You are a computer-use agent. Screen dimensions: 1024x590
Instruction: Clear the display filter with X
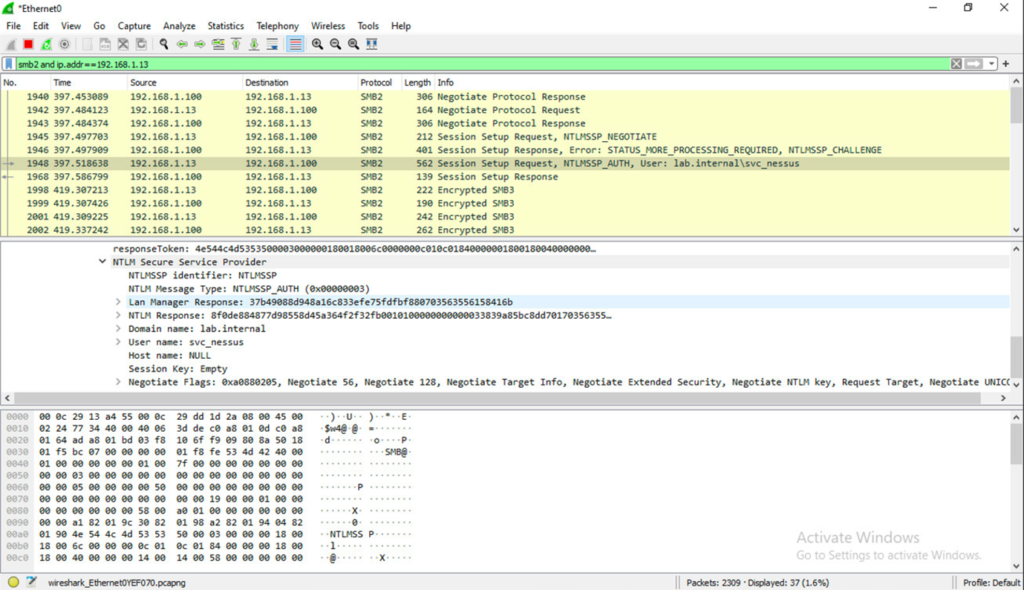click(x=956, y=64)
